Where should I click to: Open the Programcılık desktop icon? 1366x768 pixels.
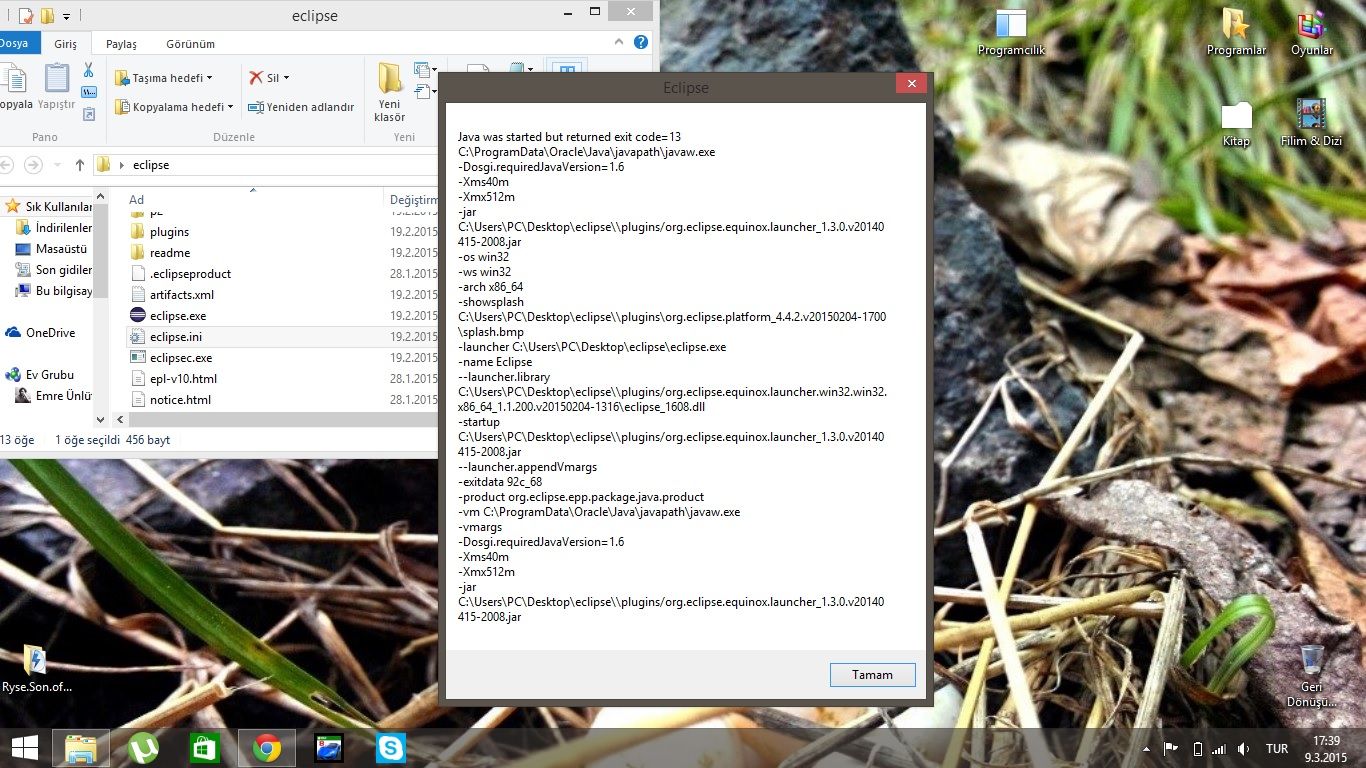1011,33
